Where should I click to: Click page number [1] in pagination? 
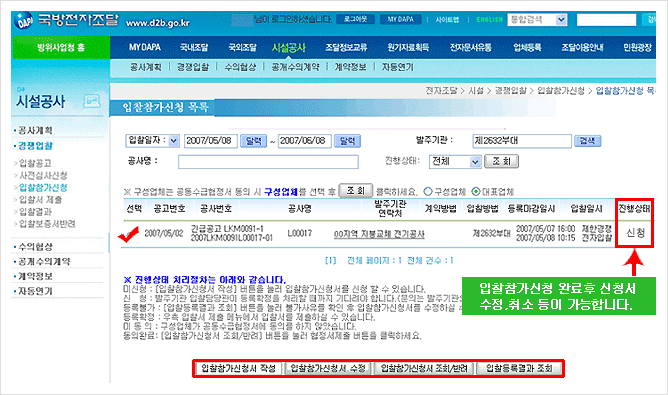coord(331,260)
